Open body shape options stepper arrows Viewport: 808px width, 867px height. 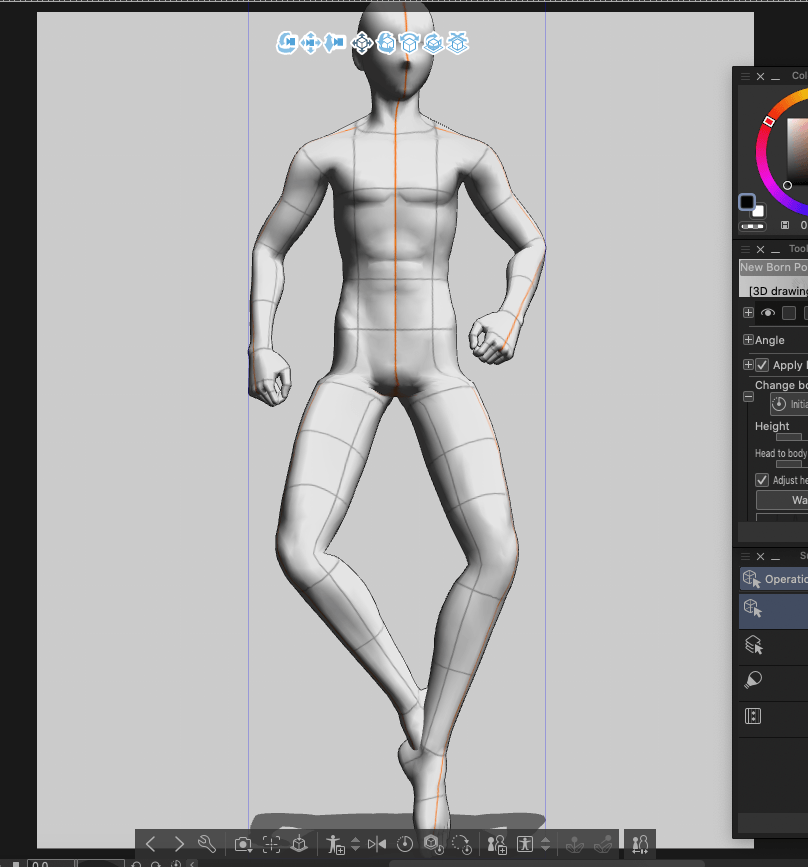point(545,844)
